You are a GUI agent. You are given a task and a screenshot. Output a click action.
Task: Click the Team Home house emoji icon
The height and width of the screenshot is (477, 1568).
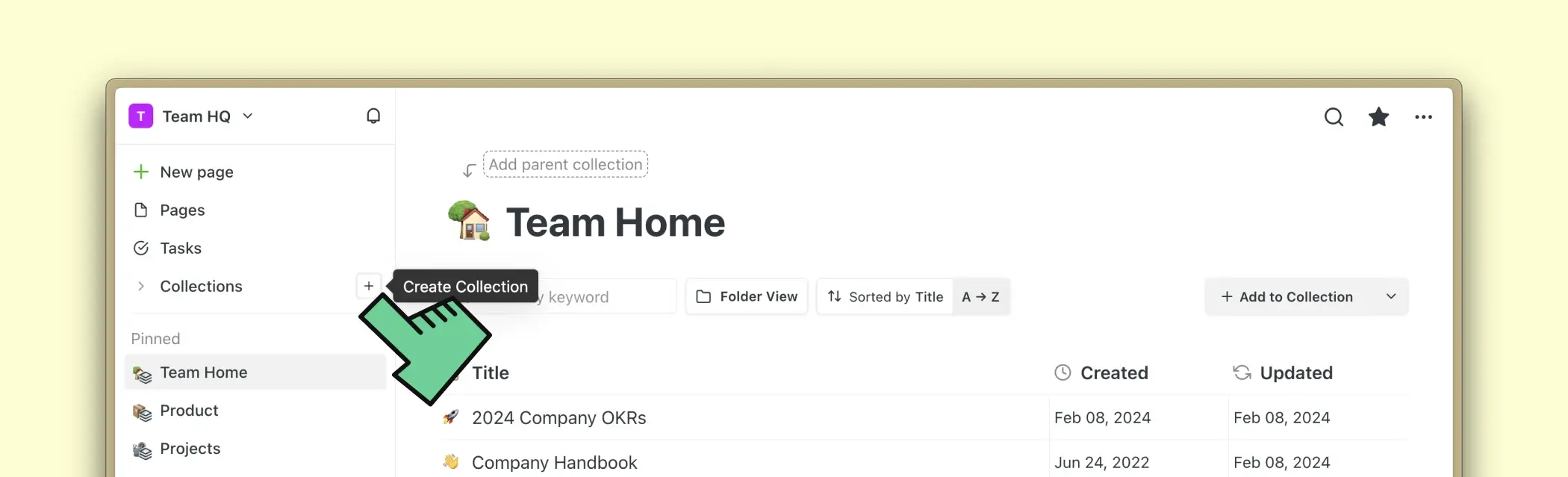(x=469, y=222)
